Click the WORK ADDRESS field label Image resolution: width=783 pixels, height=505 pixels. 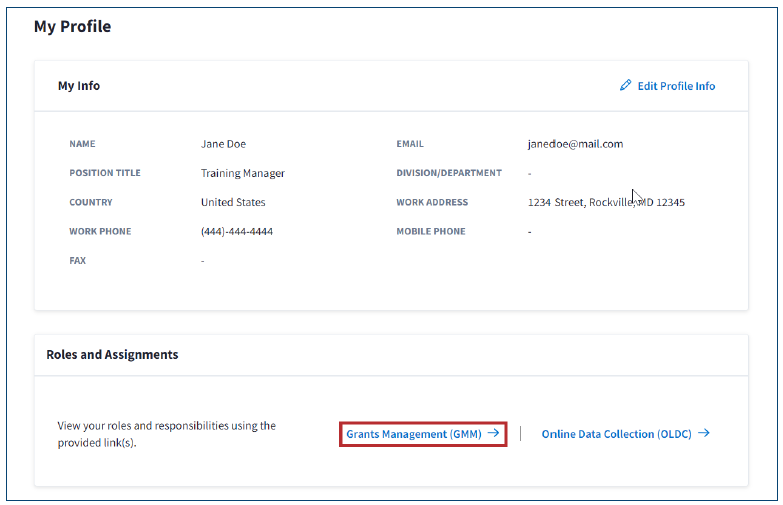tap(432, 202)
